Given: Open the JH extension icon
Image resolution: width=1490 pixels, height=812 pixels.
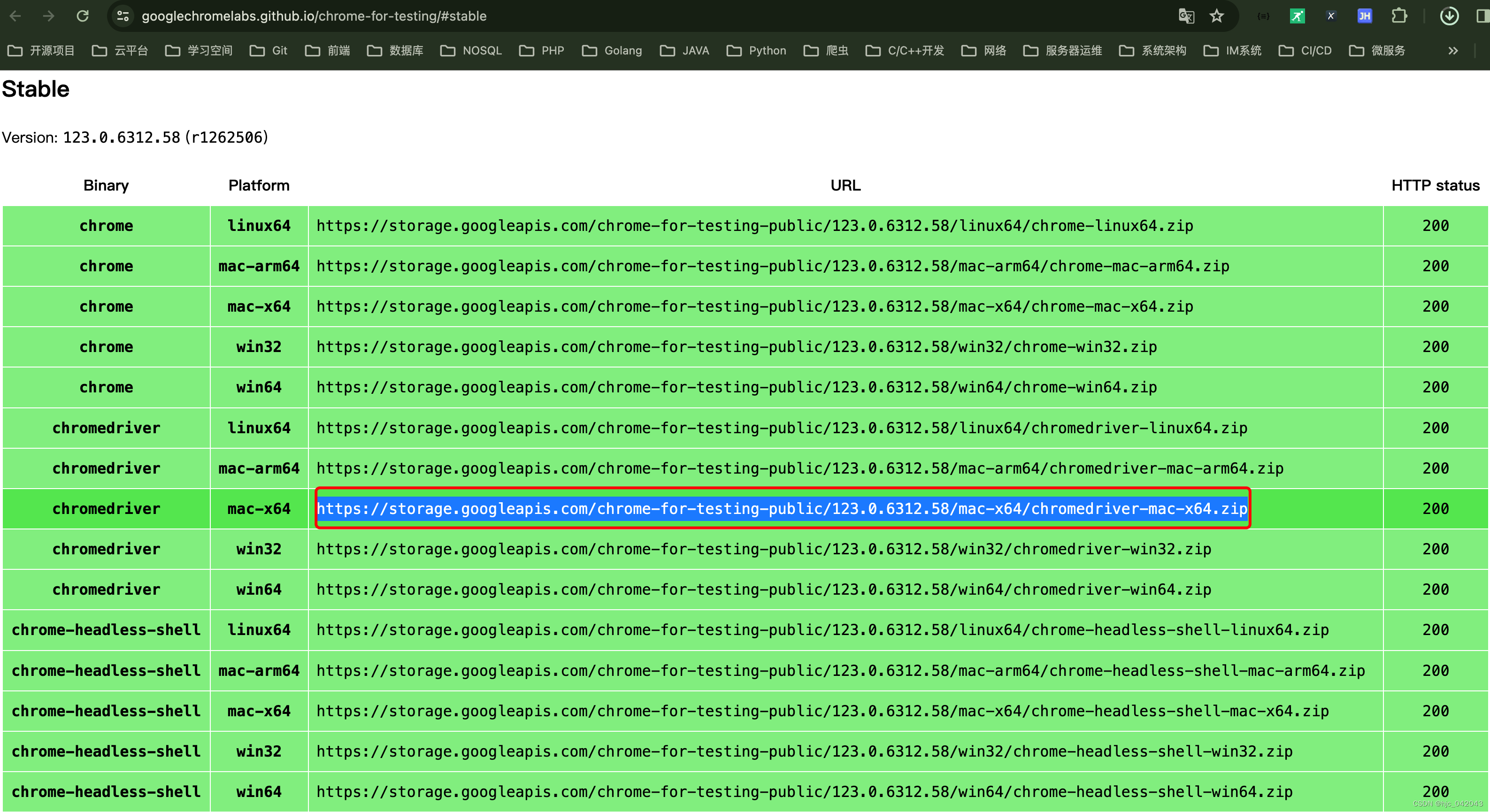Looking at the screenshot, I should [x=1365, y=16].
